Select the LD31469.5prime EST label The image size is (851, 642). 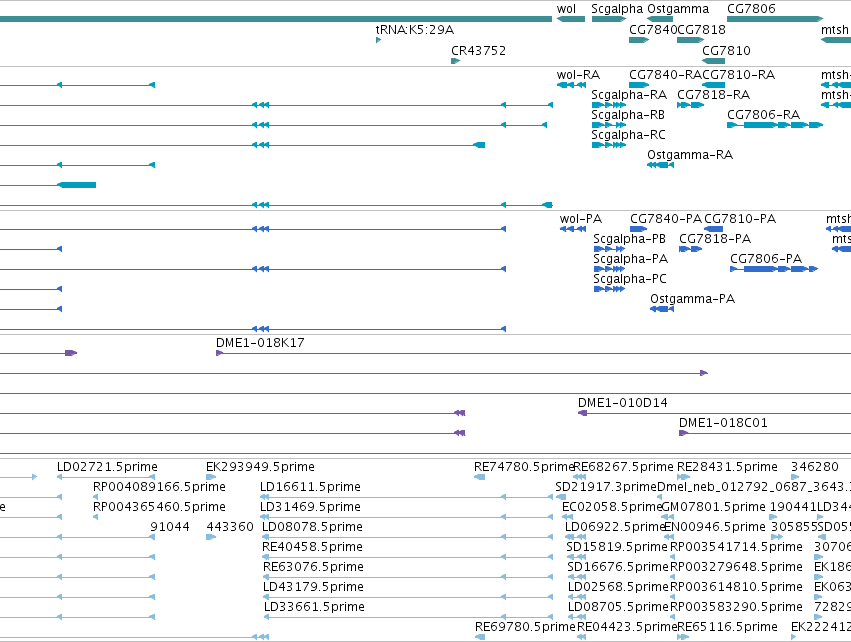point(310,507)
